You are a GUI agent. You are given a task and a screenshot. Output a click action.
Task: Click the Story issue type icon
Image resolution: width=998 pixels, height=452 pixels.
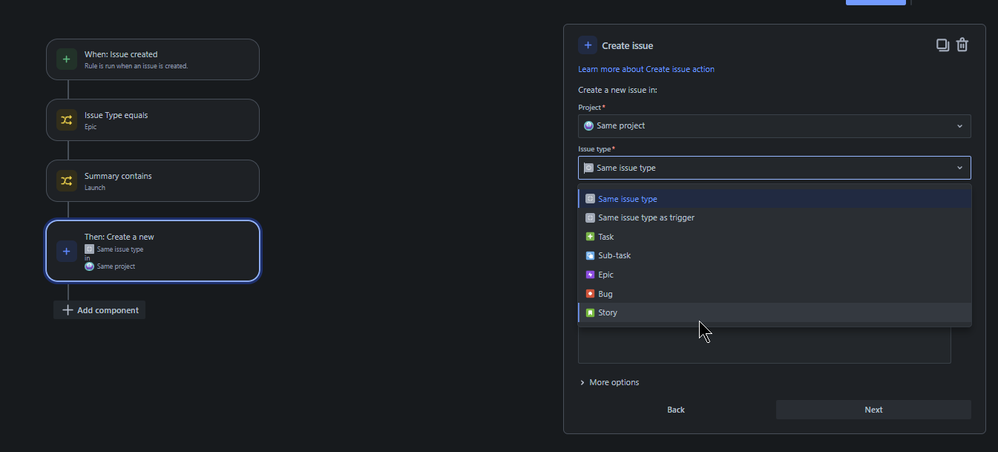point(590,313)
